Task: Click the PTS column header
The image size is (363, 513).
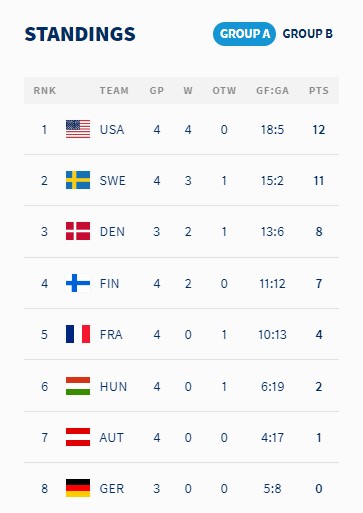Action: pyautogui.click(x=319, y=91)
